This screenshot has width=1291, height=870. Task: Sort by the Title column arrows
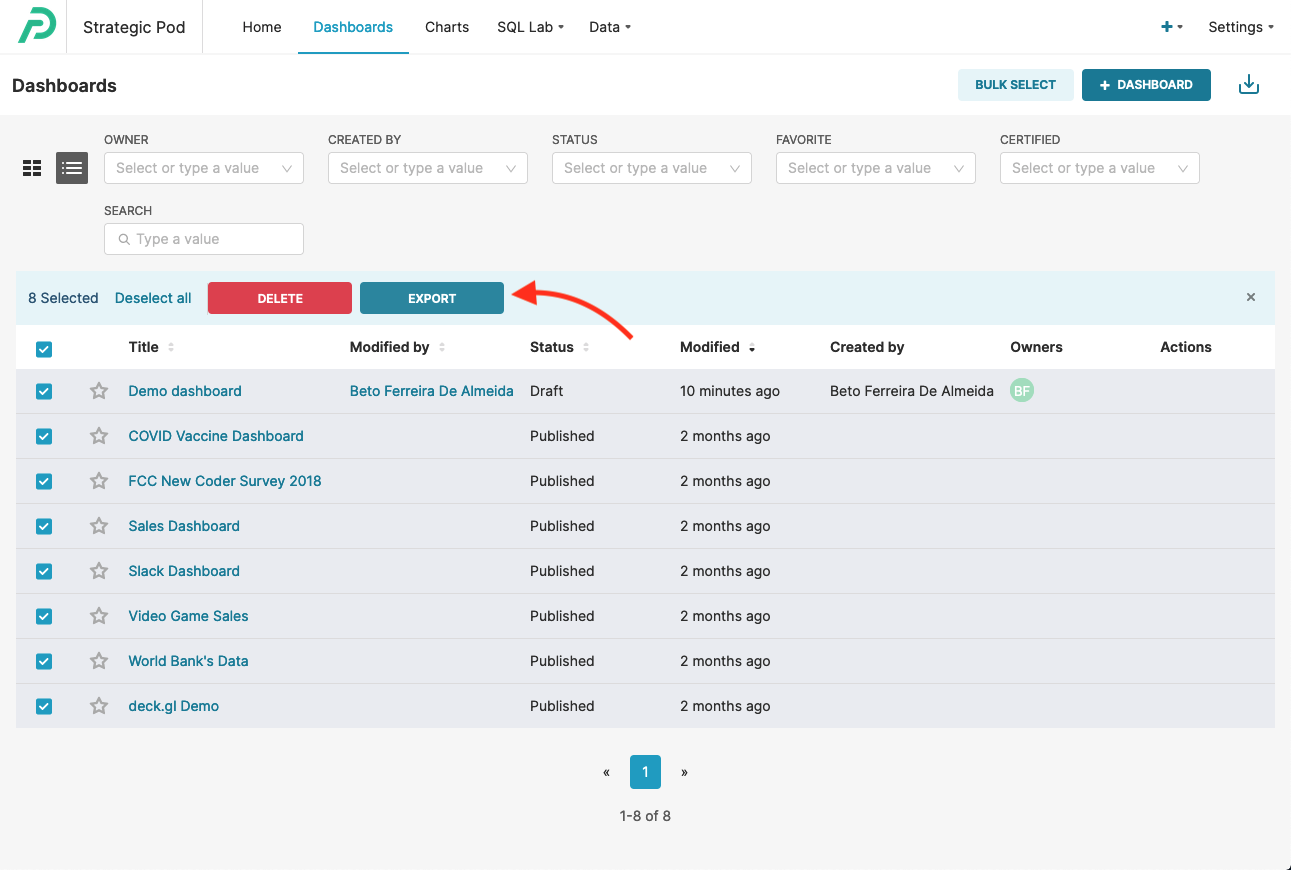171,347
